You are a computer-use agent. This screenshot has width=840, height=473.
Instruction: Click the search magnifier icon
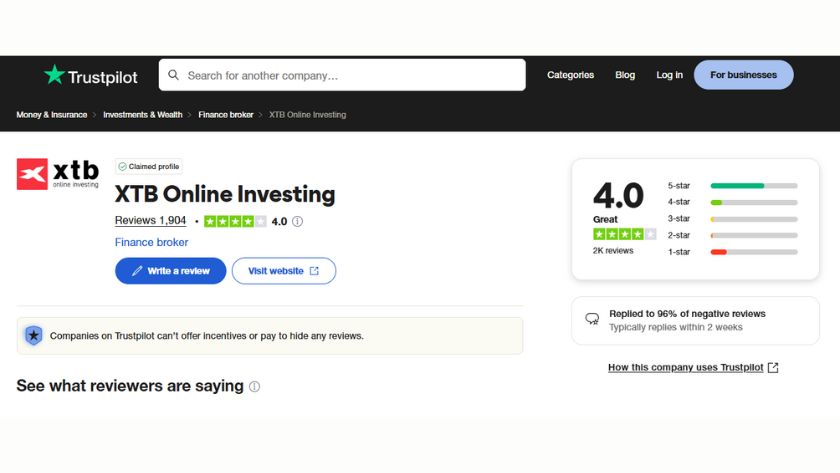pos(174,75)
